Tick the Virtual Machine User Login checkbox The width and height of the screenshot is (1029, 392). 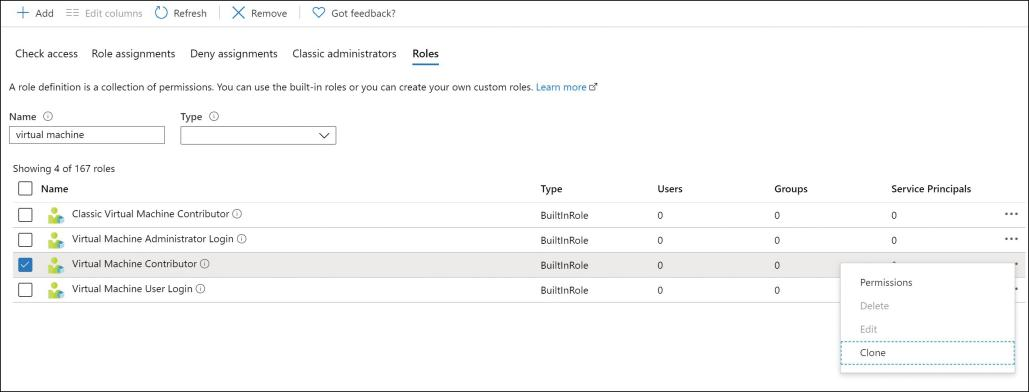pyautogui.click(x=25, y=290)
